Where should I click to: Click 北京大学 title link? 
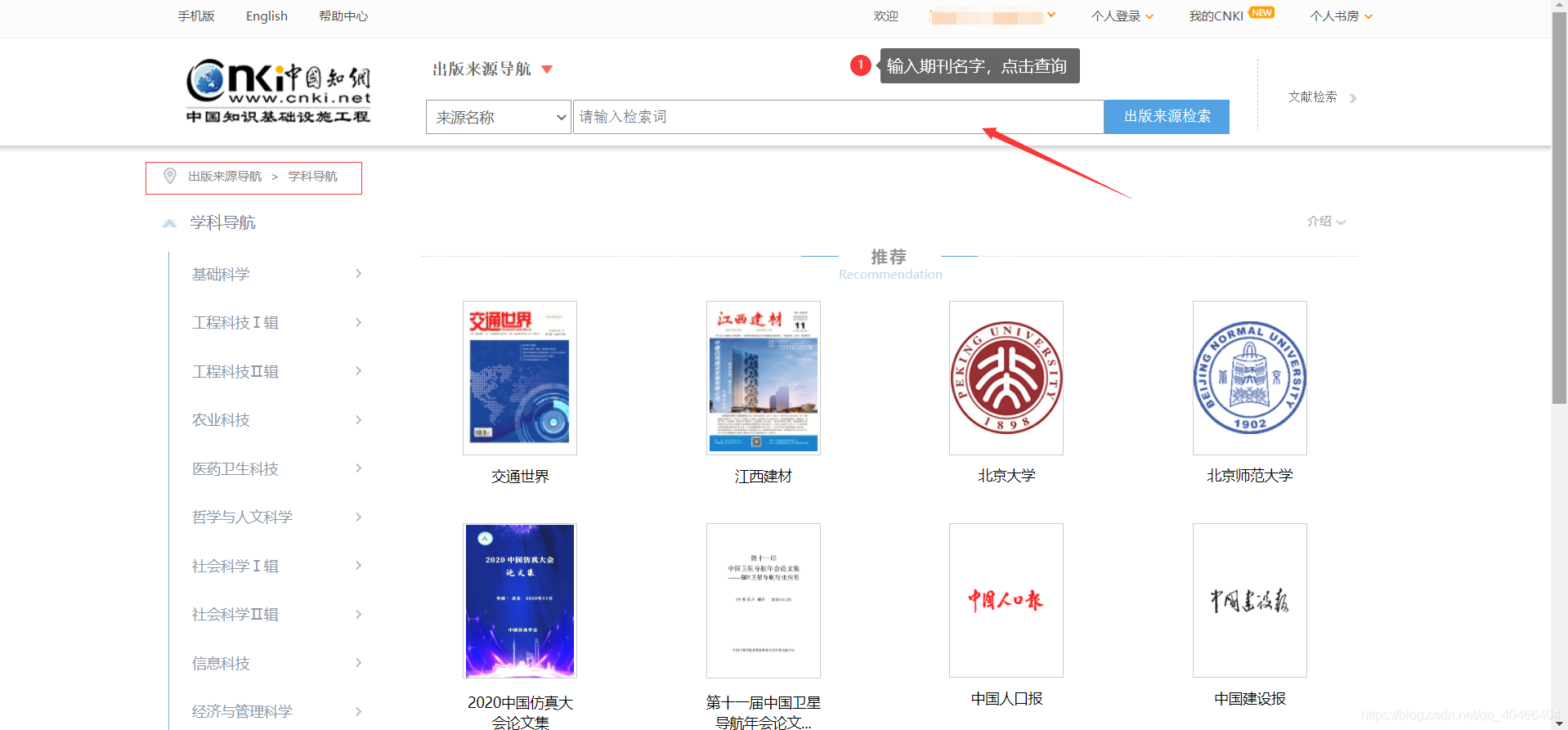coord(1006,476)
